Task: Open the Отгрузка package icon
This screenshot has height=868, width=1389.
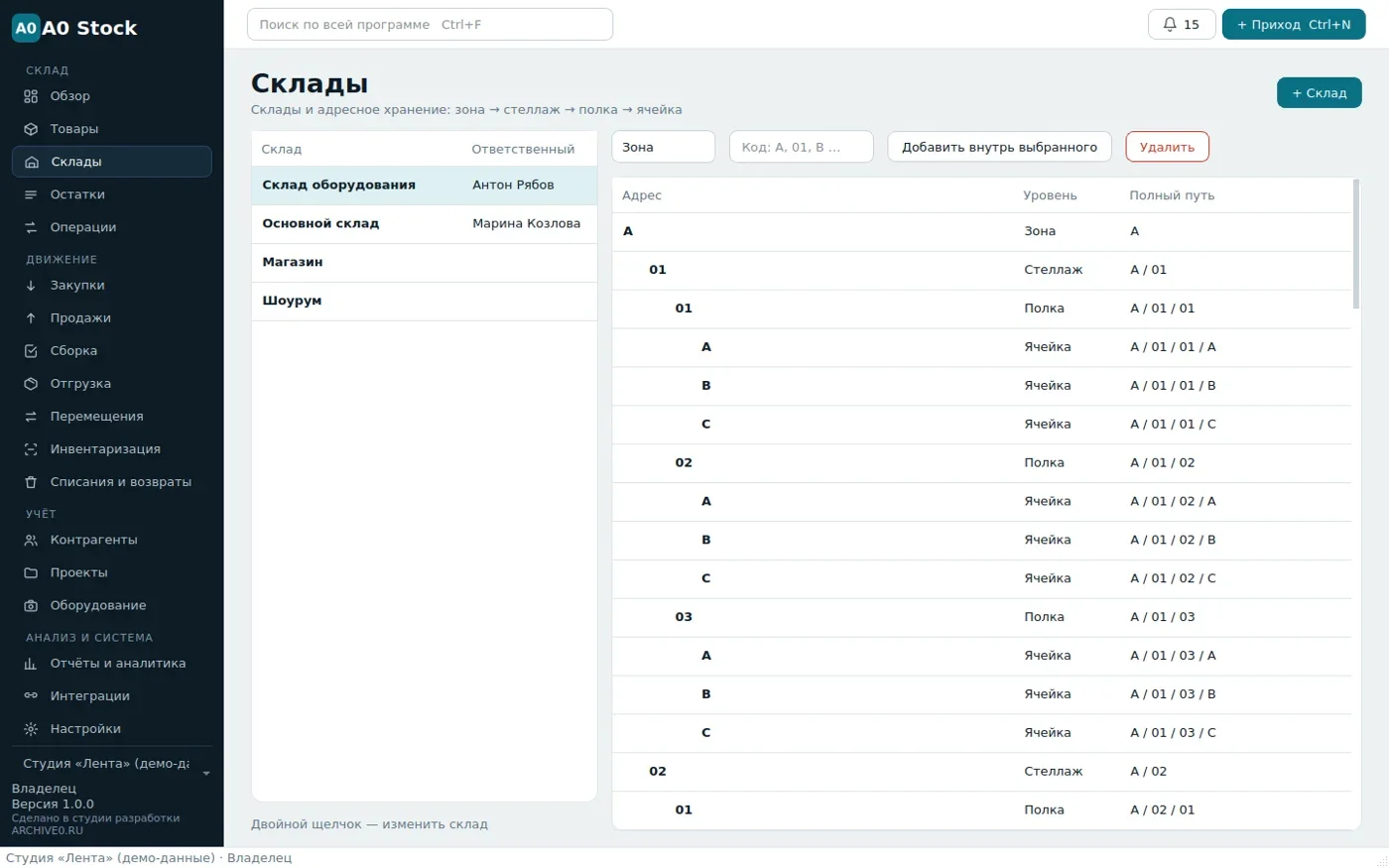Action: click(31, 384)
